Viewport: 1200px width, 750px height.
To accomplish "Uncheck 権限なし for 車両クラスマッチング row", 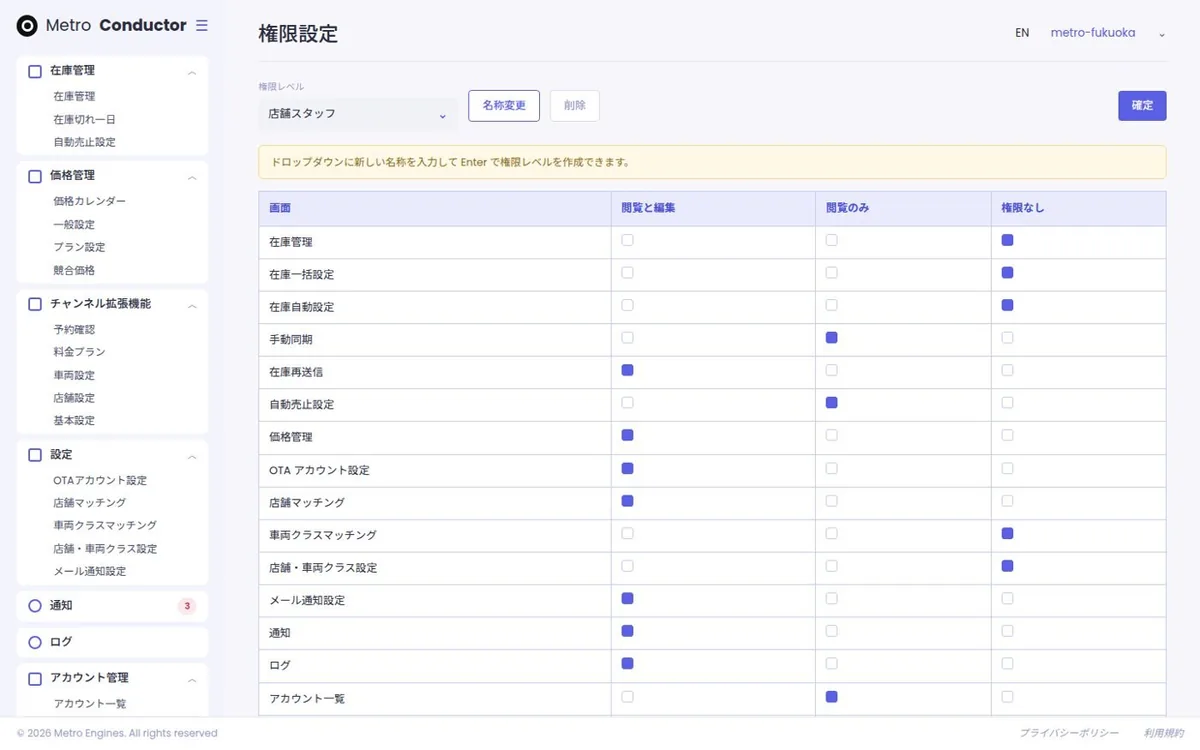I will [x=1007, y=533].
